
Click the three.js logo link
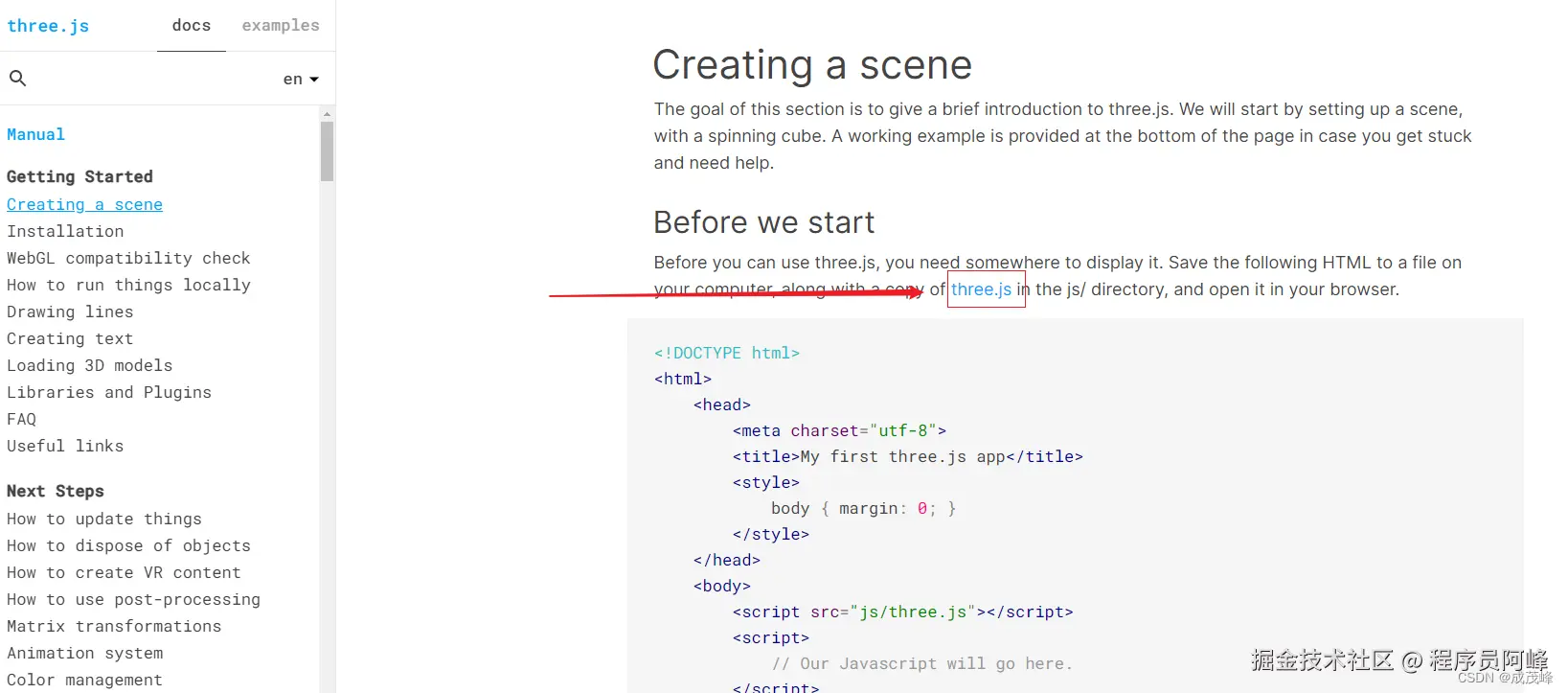pyautogui.click(x=48, y=26)
